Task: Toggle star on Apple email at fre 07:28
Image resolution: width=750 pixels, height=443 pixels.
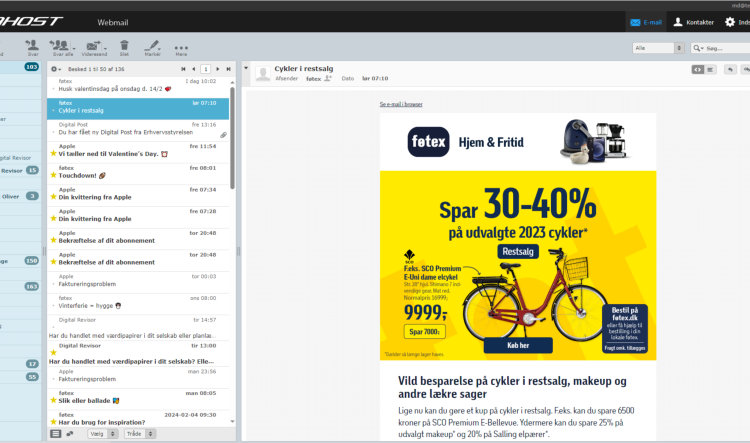Action: [x=54, y=219]
